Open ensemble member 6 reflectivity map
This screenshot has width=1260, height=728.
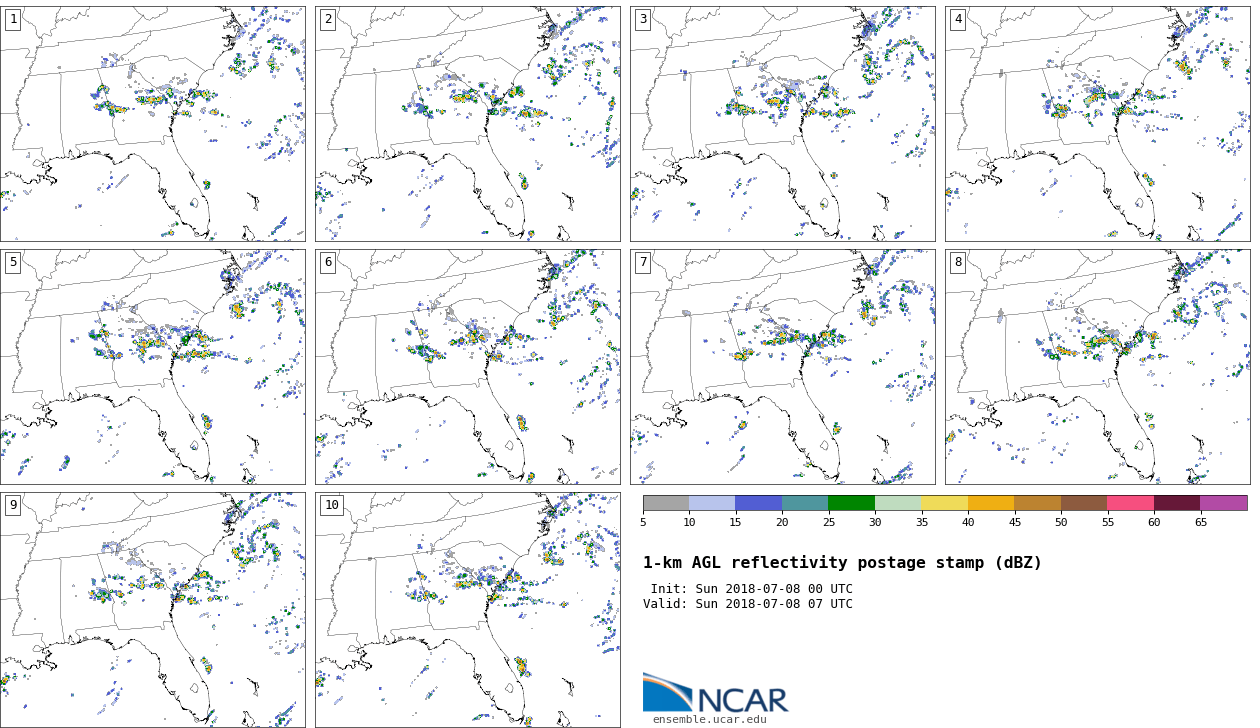tap(467, 367)
